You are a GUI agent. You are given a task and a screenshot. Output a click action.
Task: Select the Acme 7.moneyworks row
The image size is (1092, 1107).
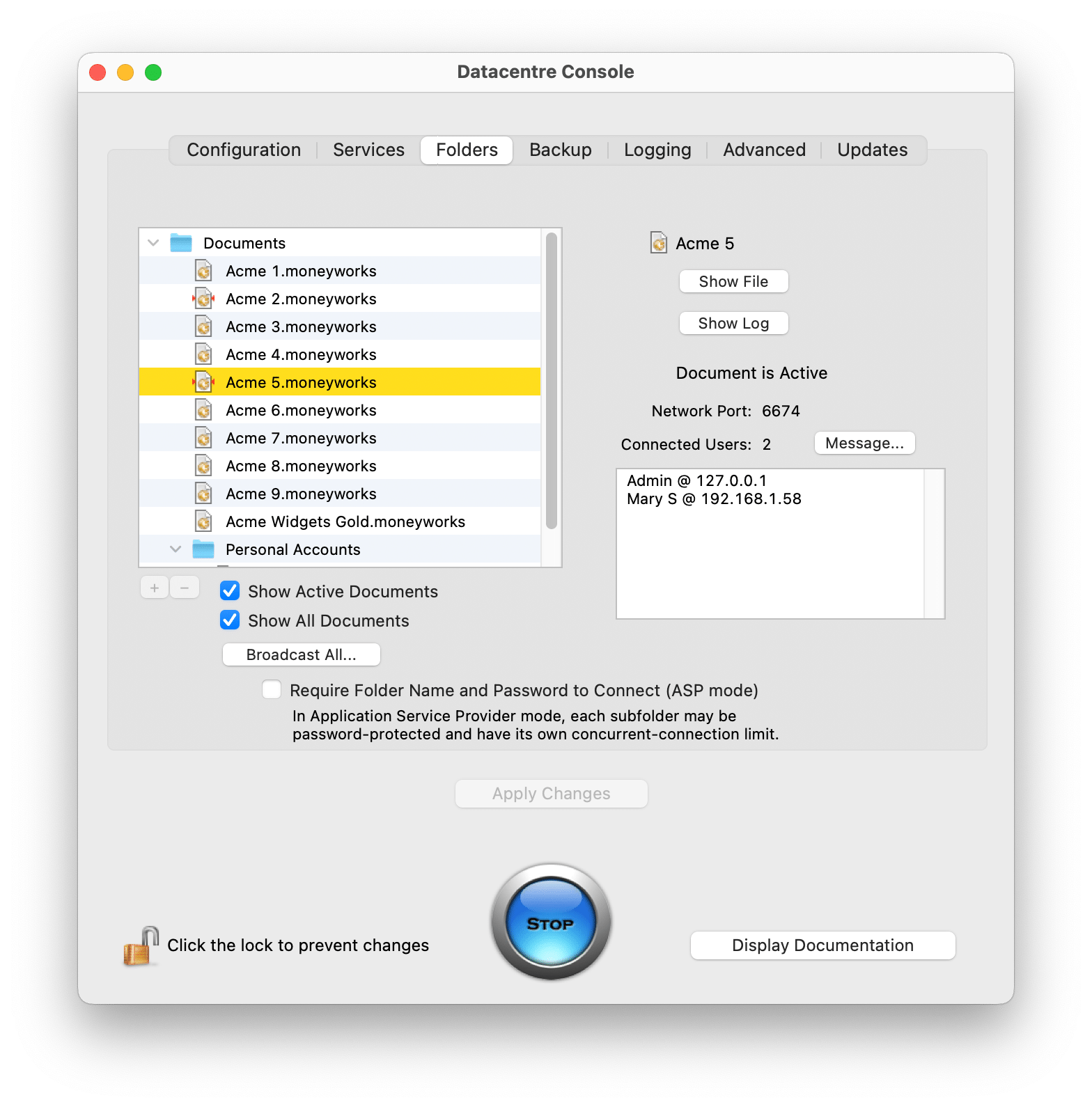point(340,437)
